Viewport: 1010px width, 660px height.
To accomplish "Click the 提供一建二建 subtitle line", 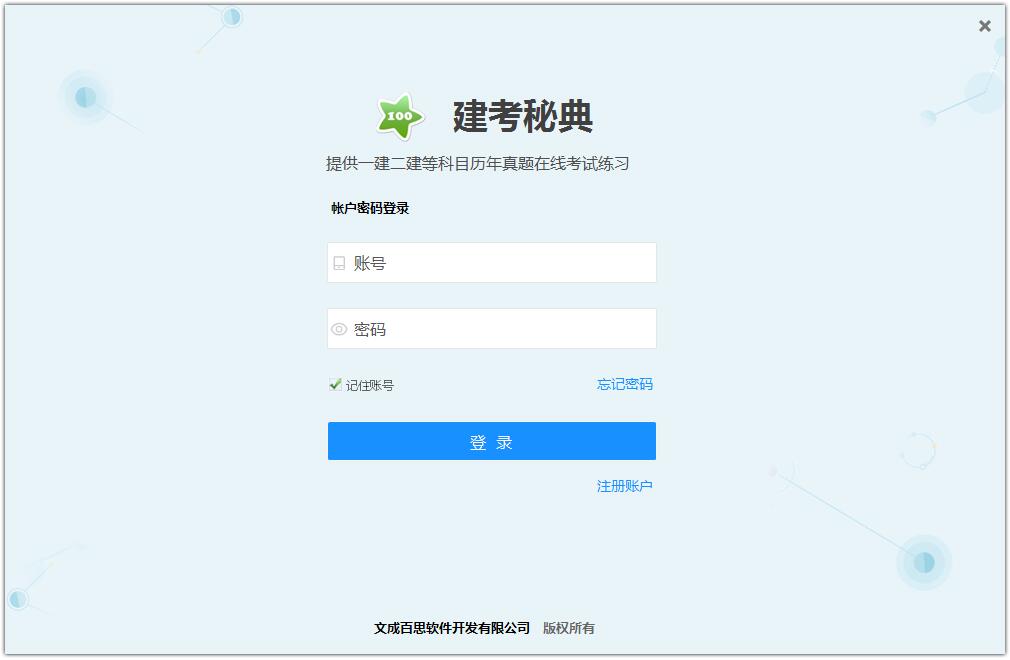I will coord(477,164).
